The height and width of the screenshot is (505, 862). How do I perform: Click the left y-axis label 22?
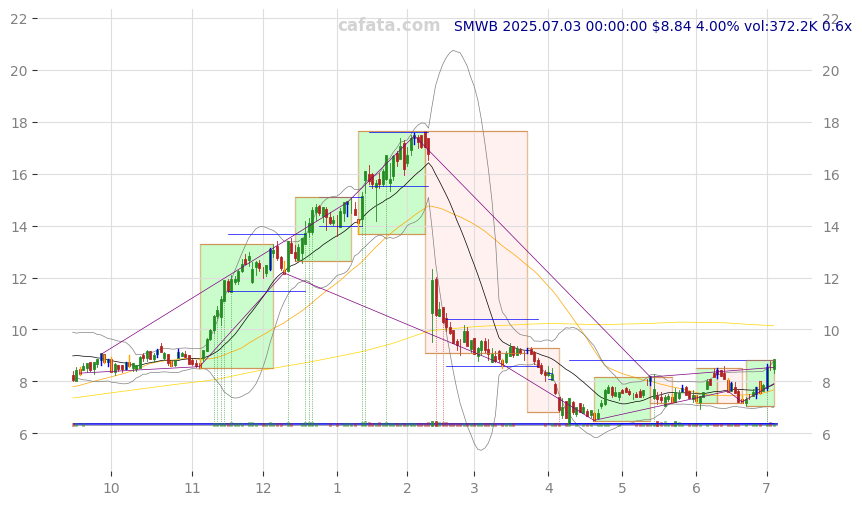tap(19, 19)
